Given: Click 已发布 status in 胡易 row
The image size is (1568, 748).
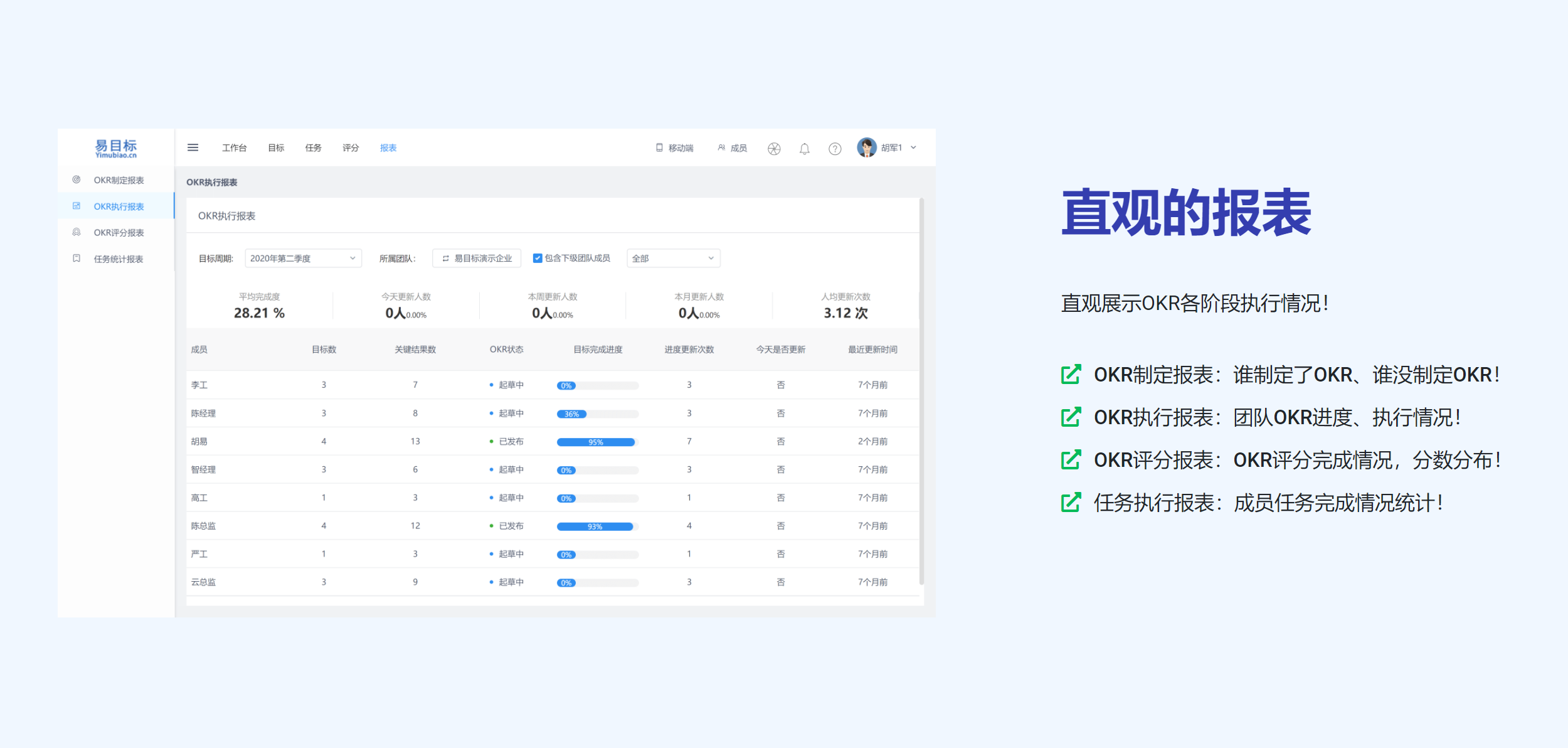Looking at the screenshot, I should [511, 442].
